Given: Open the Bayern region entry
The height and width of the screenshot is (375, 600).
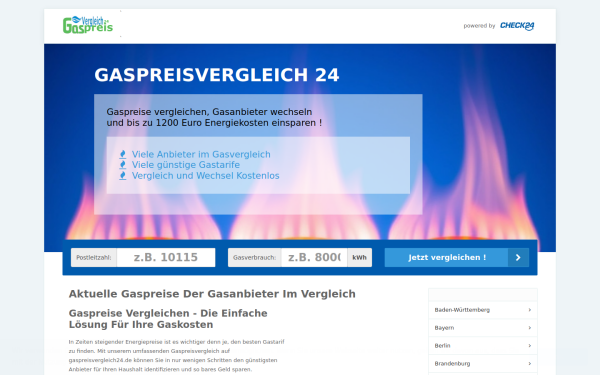Looking at the screenshot, I should coord(483,328).
